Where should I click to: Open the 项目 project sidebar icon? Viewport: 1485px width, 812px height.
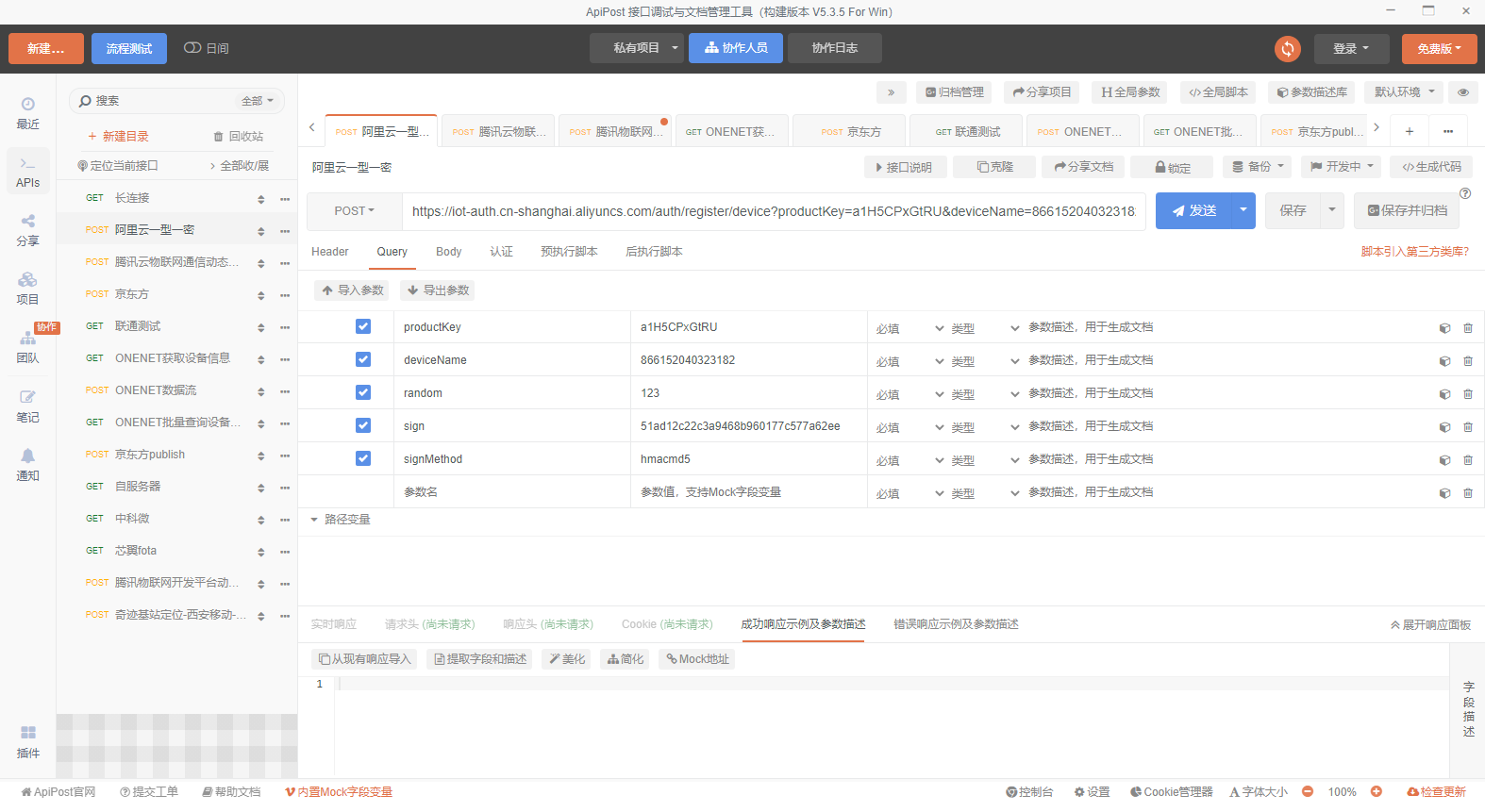tap(27, 289)
